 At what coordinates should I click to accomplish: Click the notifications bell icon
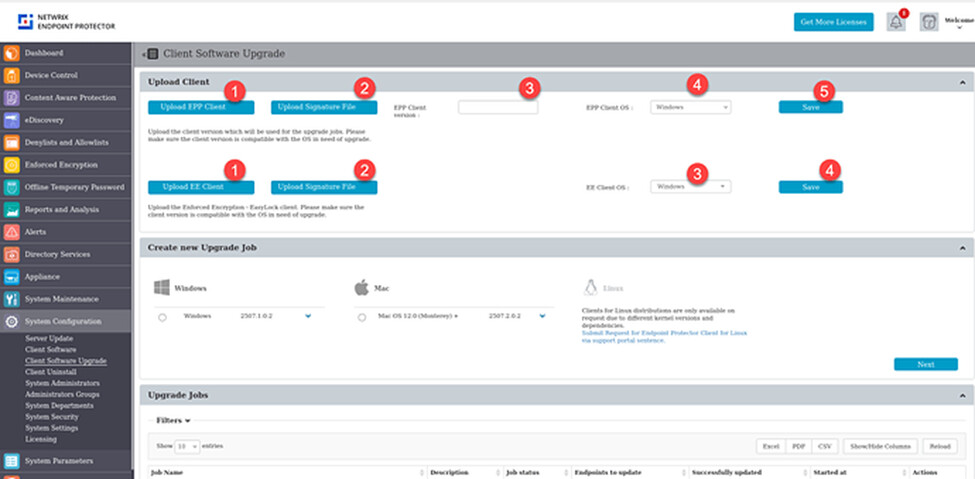point(896,22)
